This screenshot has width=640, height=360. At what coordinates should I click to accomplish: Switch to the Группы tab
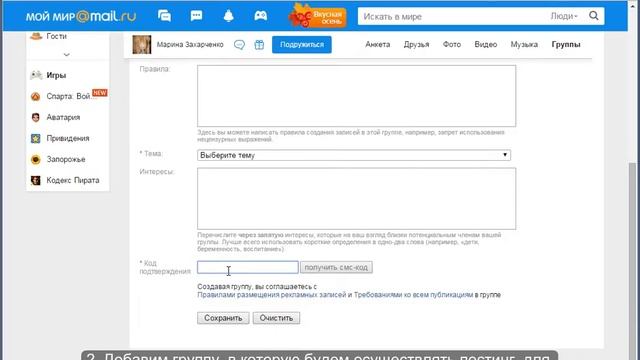566,44
